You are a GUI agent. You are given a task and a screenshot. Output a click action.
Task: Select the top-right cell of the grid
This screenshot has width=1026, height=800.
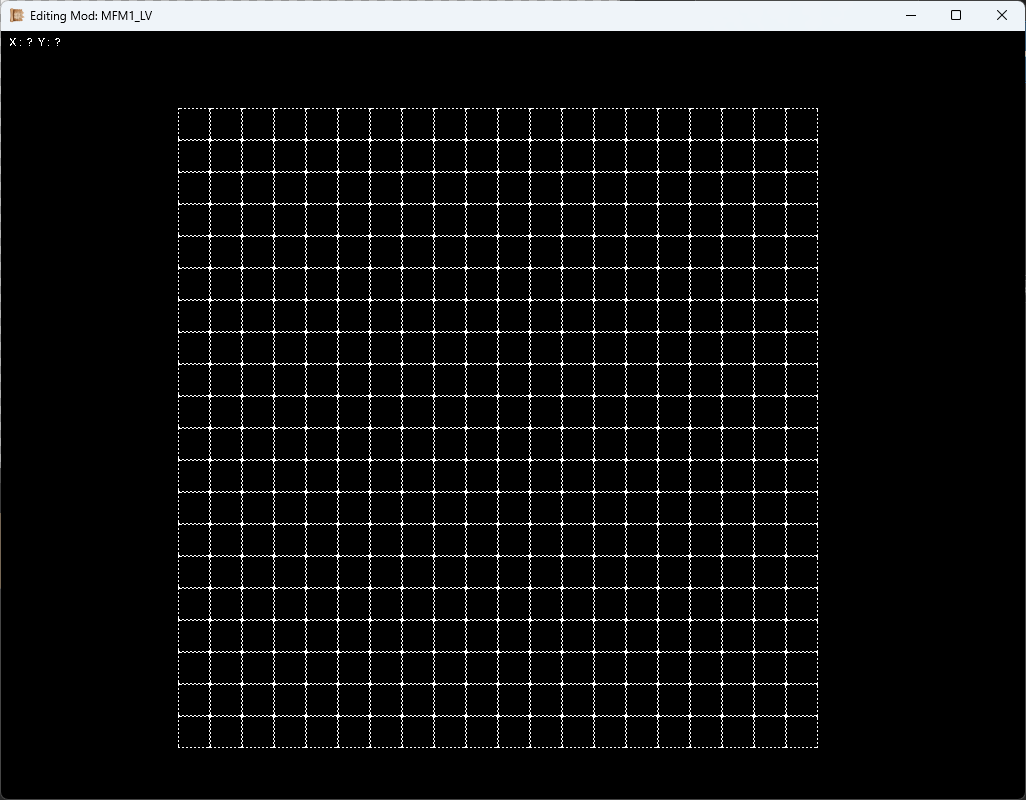(802, 124)
